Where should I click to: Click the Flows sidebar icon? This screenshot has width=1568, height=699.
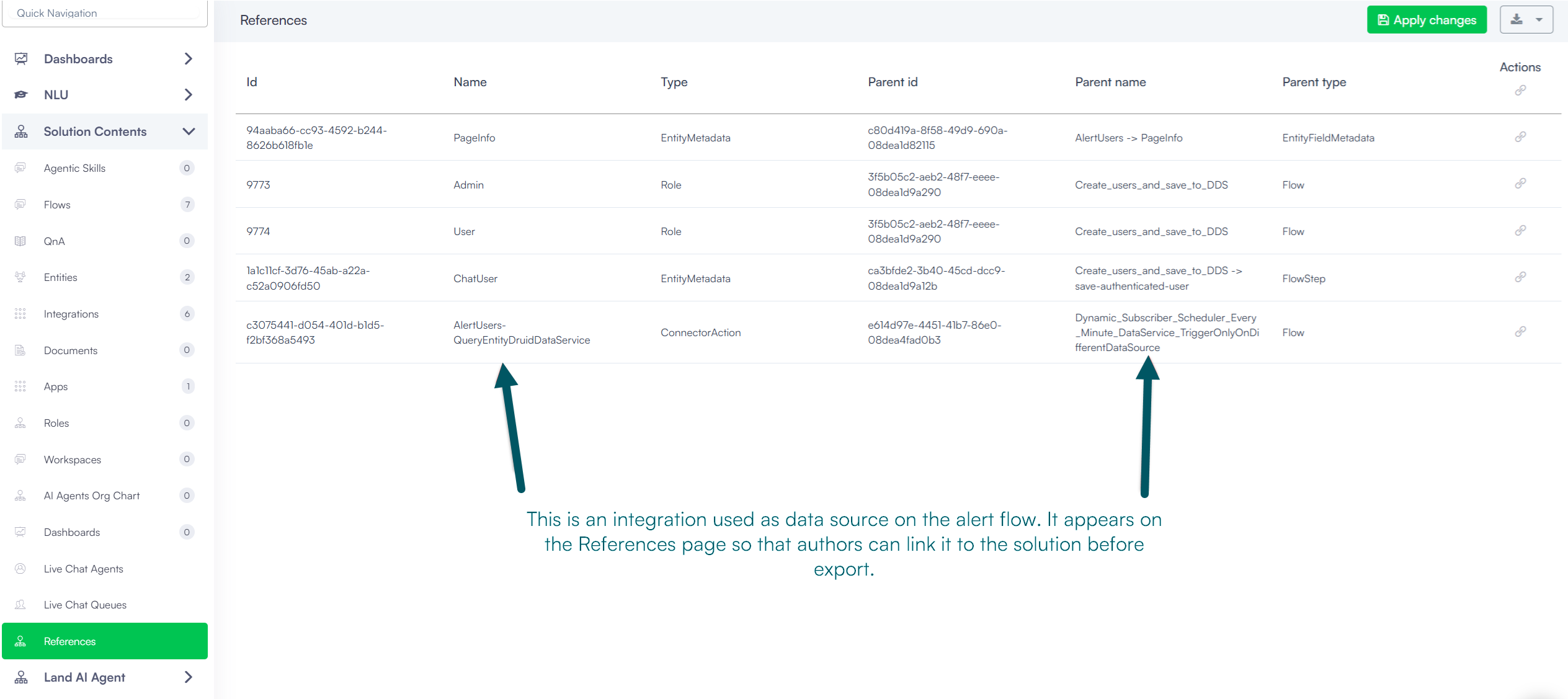[x=20, y=205]
